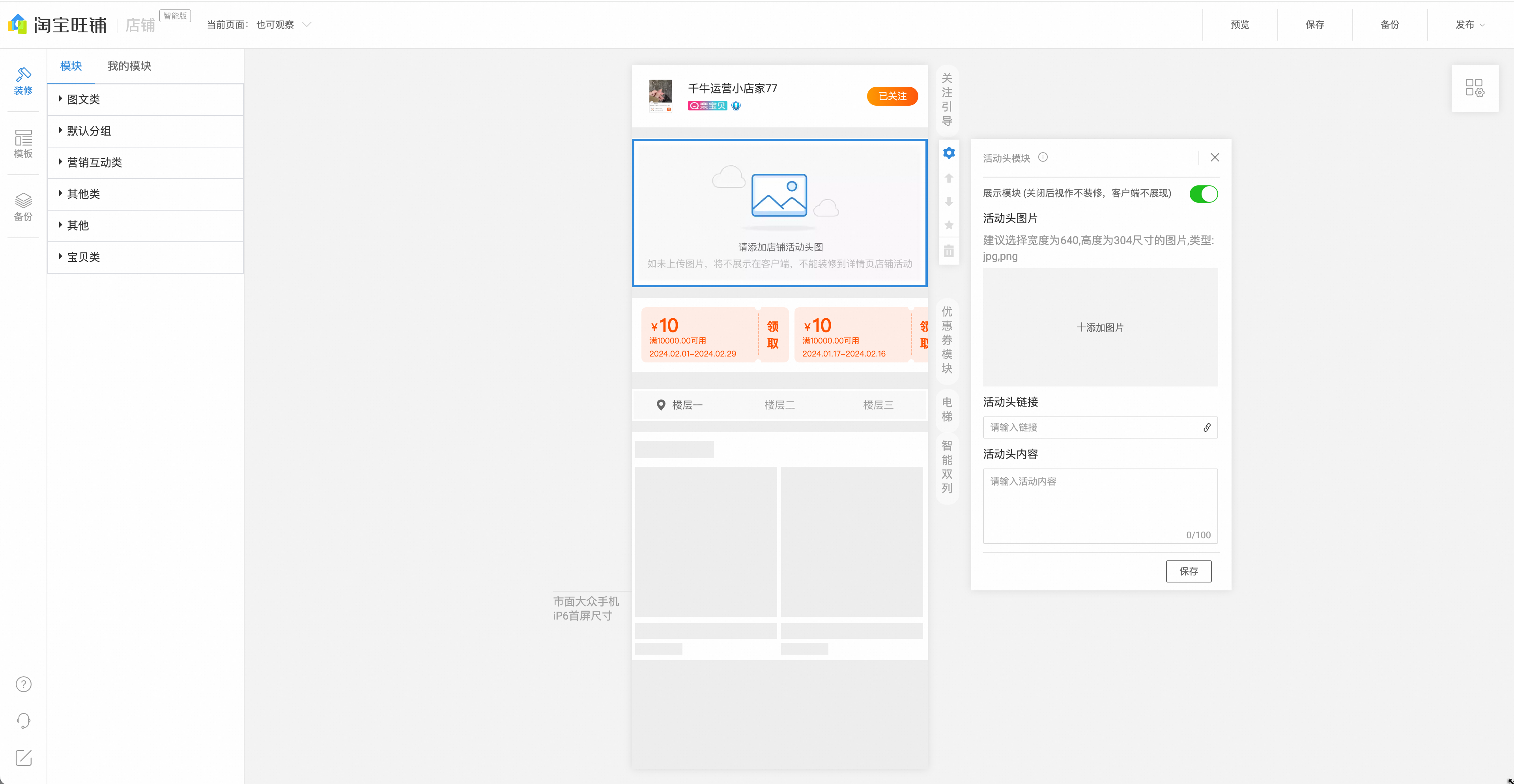Screen dimensions: 1514x784
Task: Click the 活动头链接 link input field
Action: (x=1100, y=427)
